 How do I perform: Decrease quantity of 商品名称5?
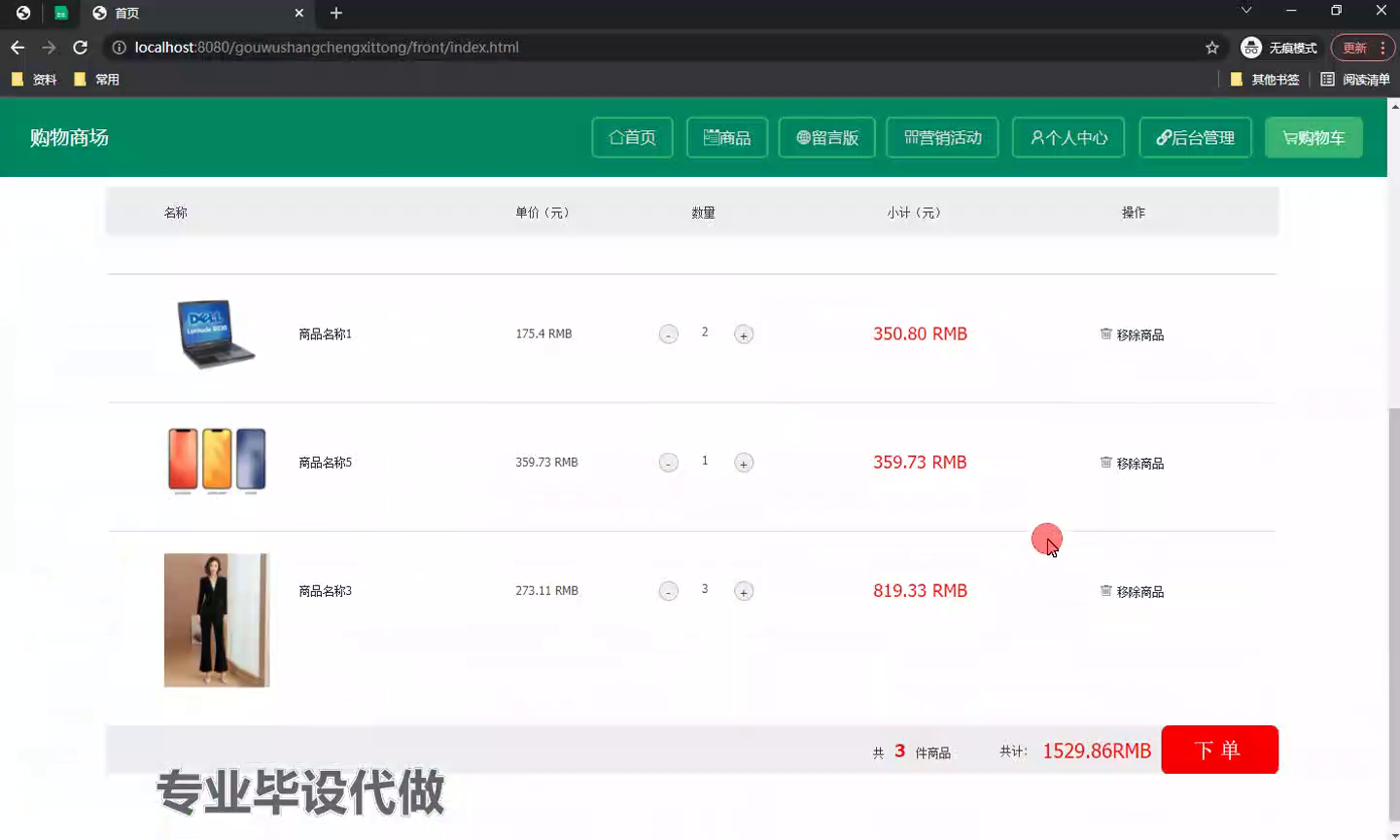point(669,463)
